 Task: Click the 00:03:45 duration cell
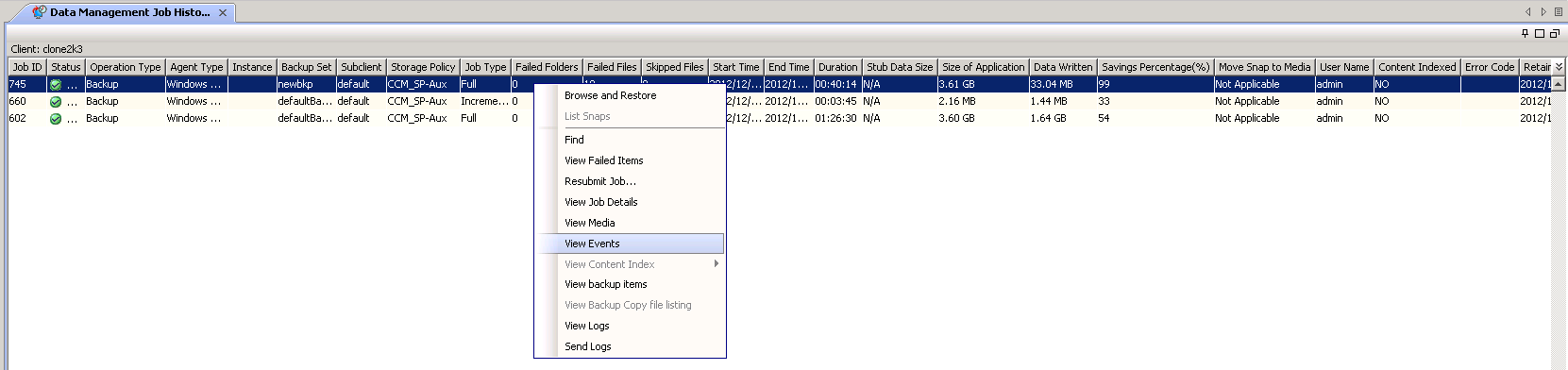tap(838, 101)
